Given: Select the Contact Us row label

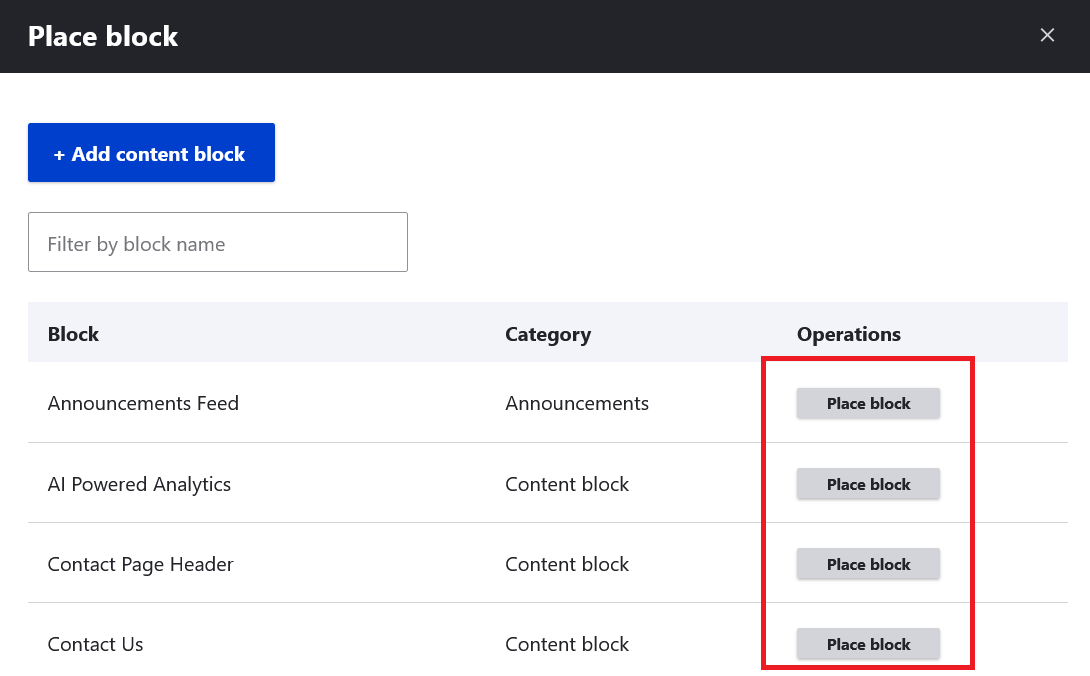Looking at the screenshot, I should pyautogui.click(x=95, y=643).
